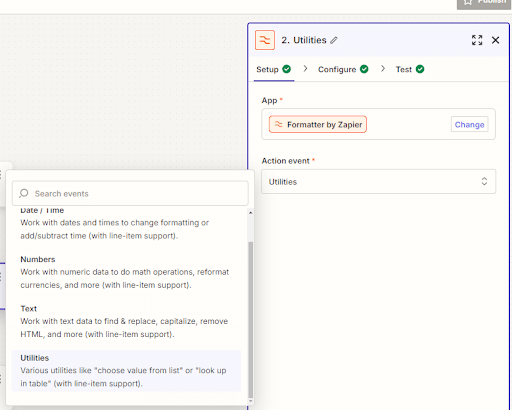Click the green checkmark beside Setup
The width and height of the screenshot is (512, 410).
pos(286,69)
